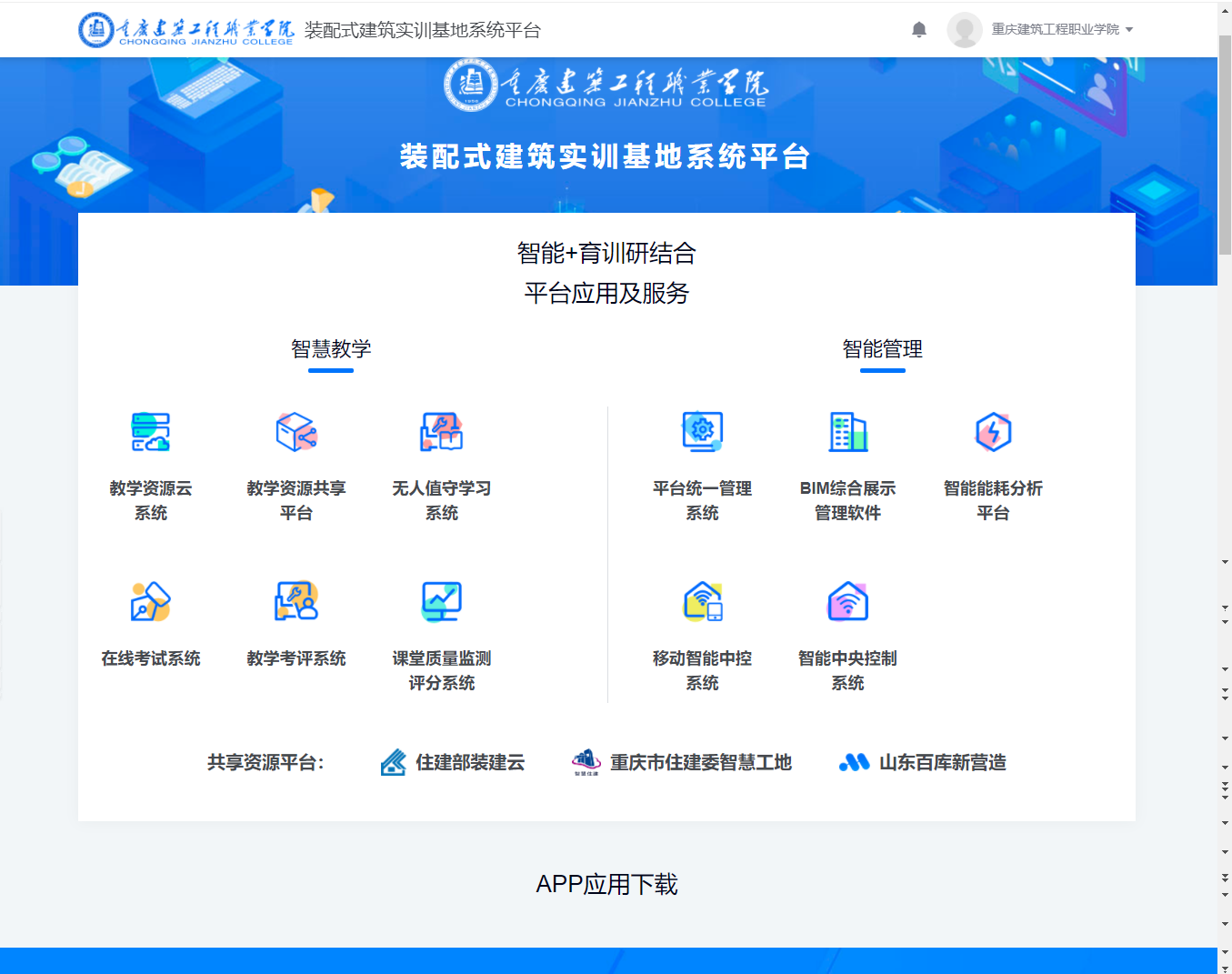Screen dimensions: 1232x974
Task: Launch the 智能能耗分析平台 icon
Action: tap(993, 432)
